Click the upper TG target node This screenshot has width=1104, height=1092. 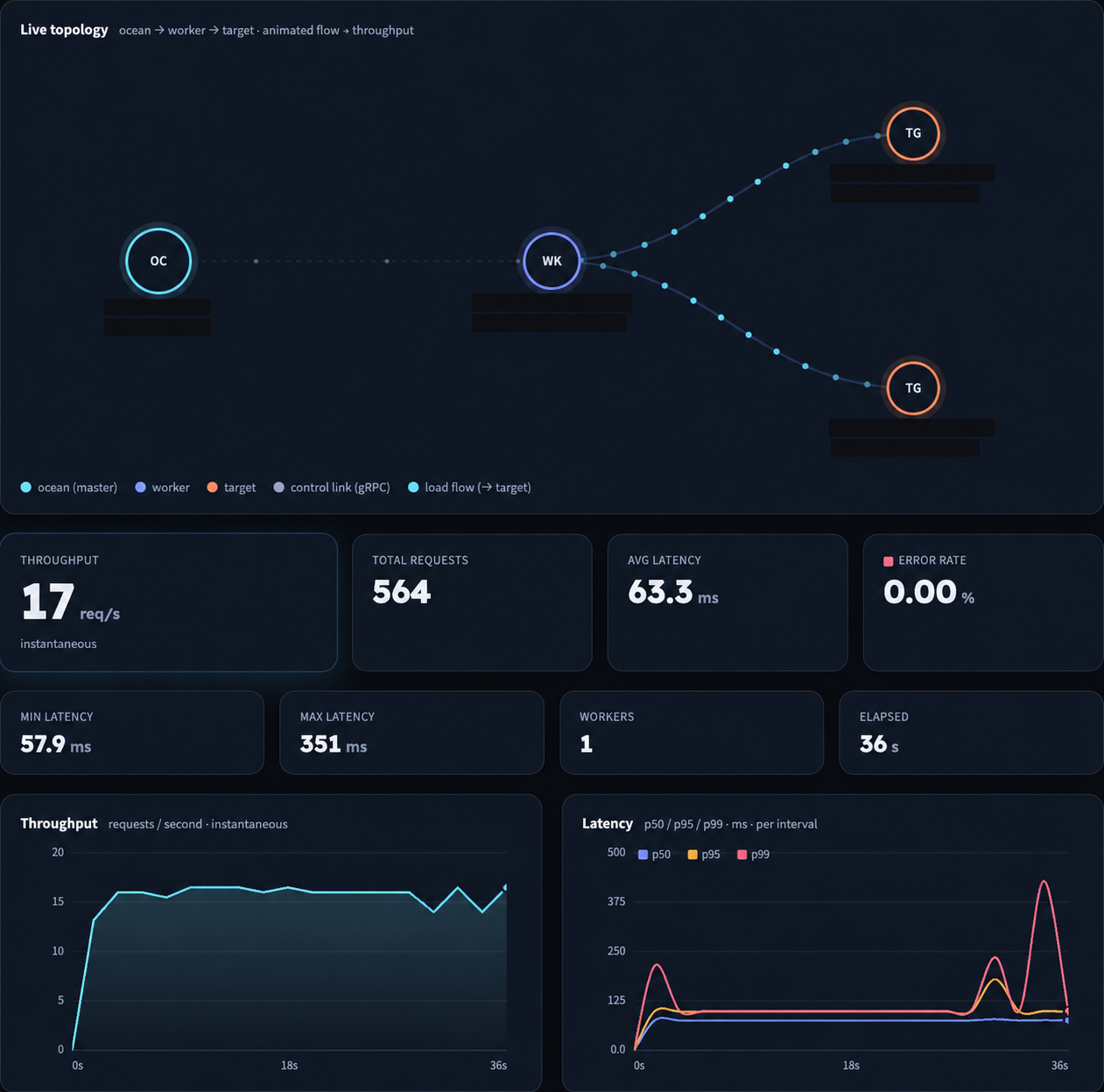tap(913, 133)
